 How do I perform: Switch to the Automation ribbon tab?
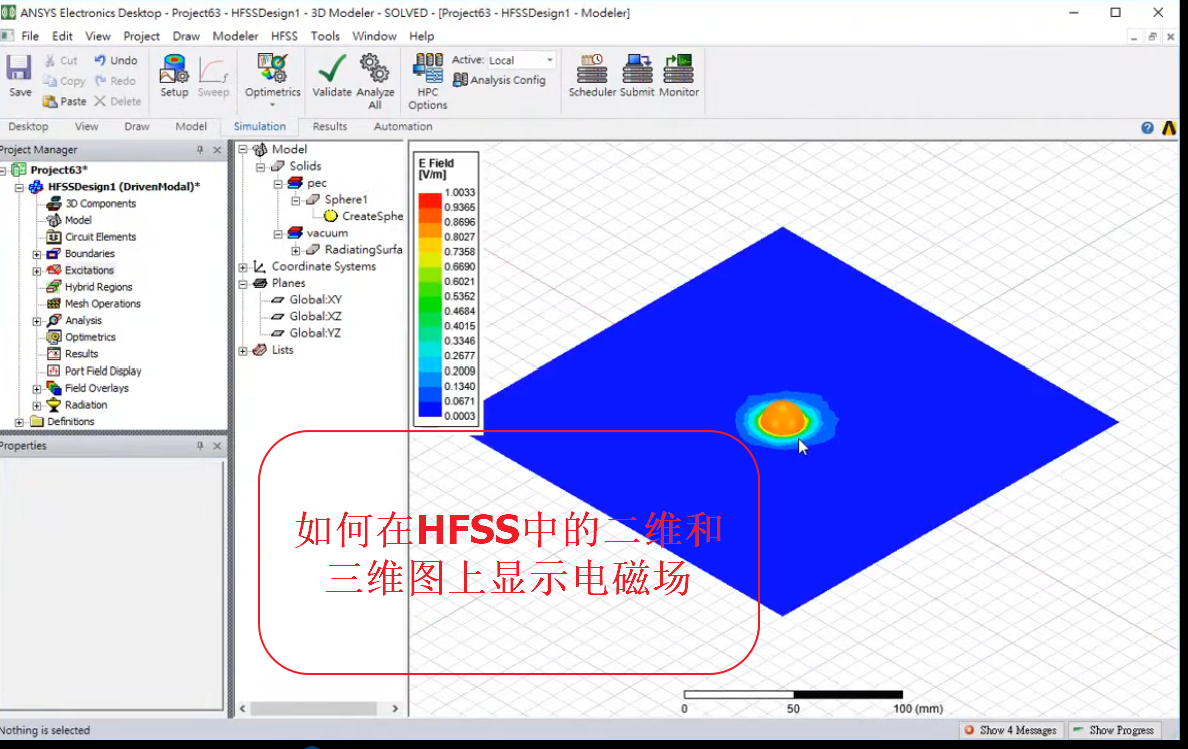[x=402, y=126]
